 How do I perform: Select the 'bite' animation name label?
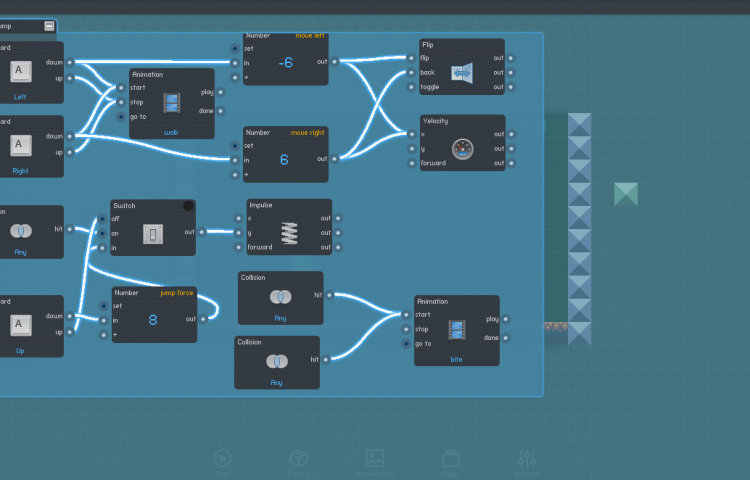[x=456, y=360]
